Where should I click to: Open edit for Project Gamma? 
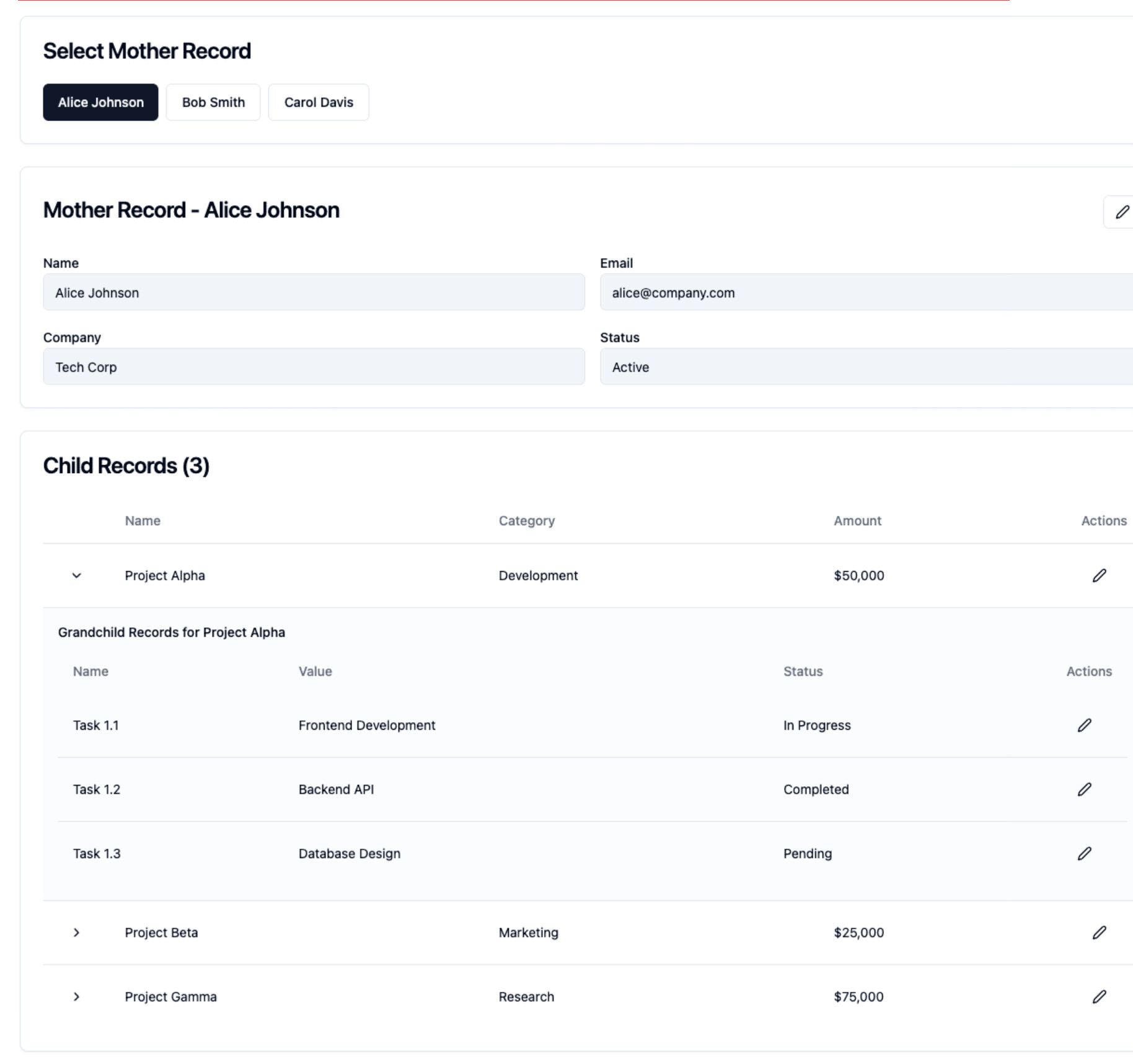pos(1099,996)
